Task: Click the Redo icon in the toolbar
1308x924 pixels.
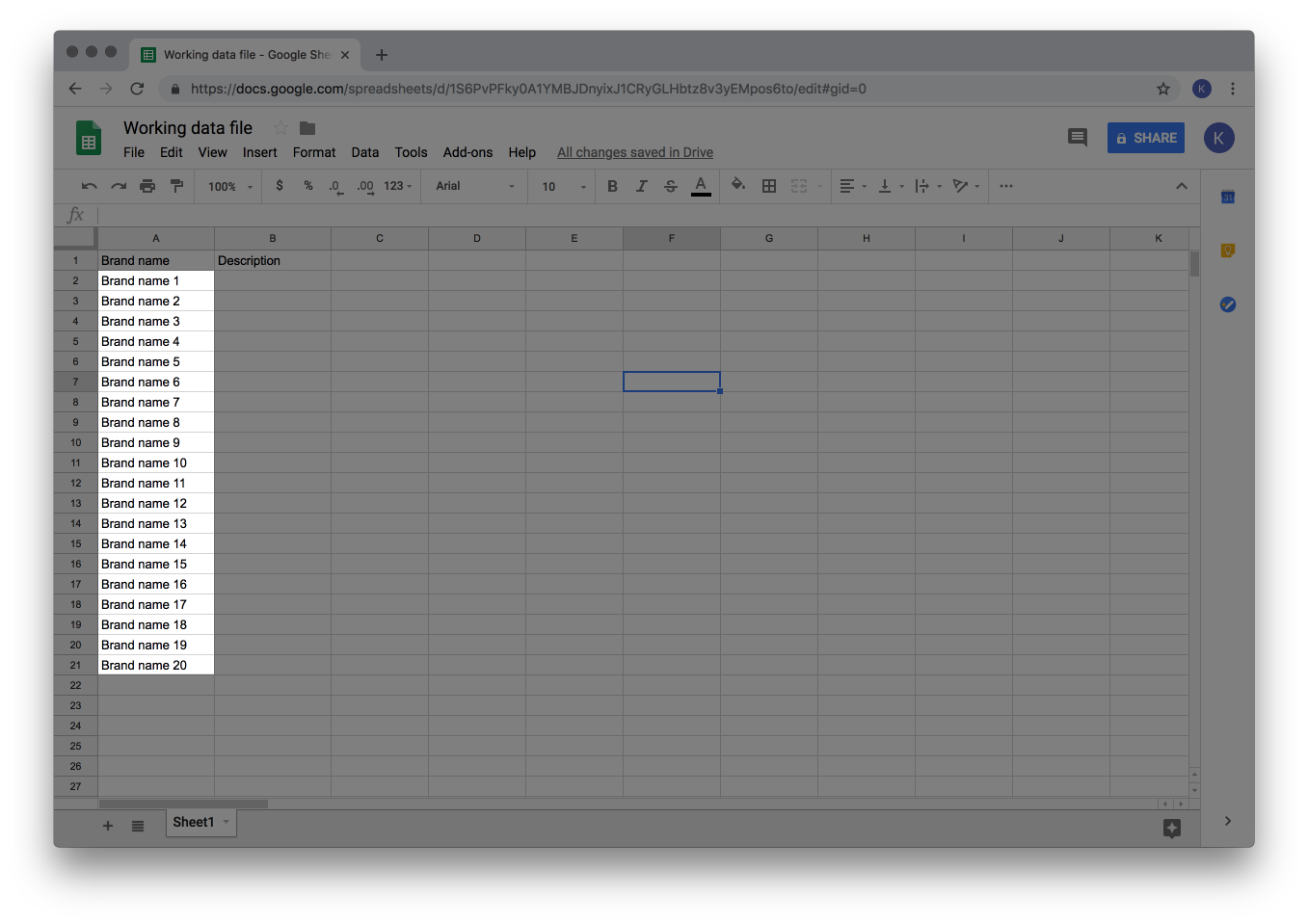Action: tap(119, 186)
